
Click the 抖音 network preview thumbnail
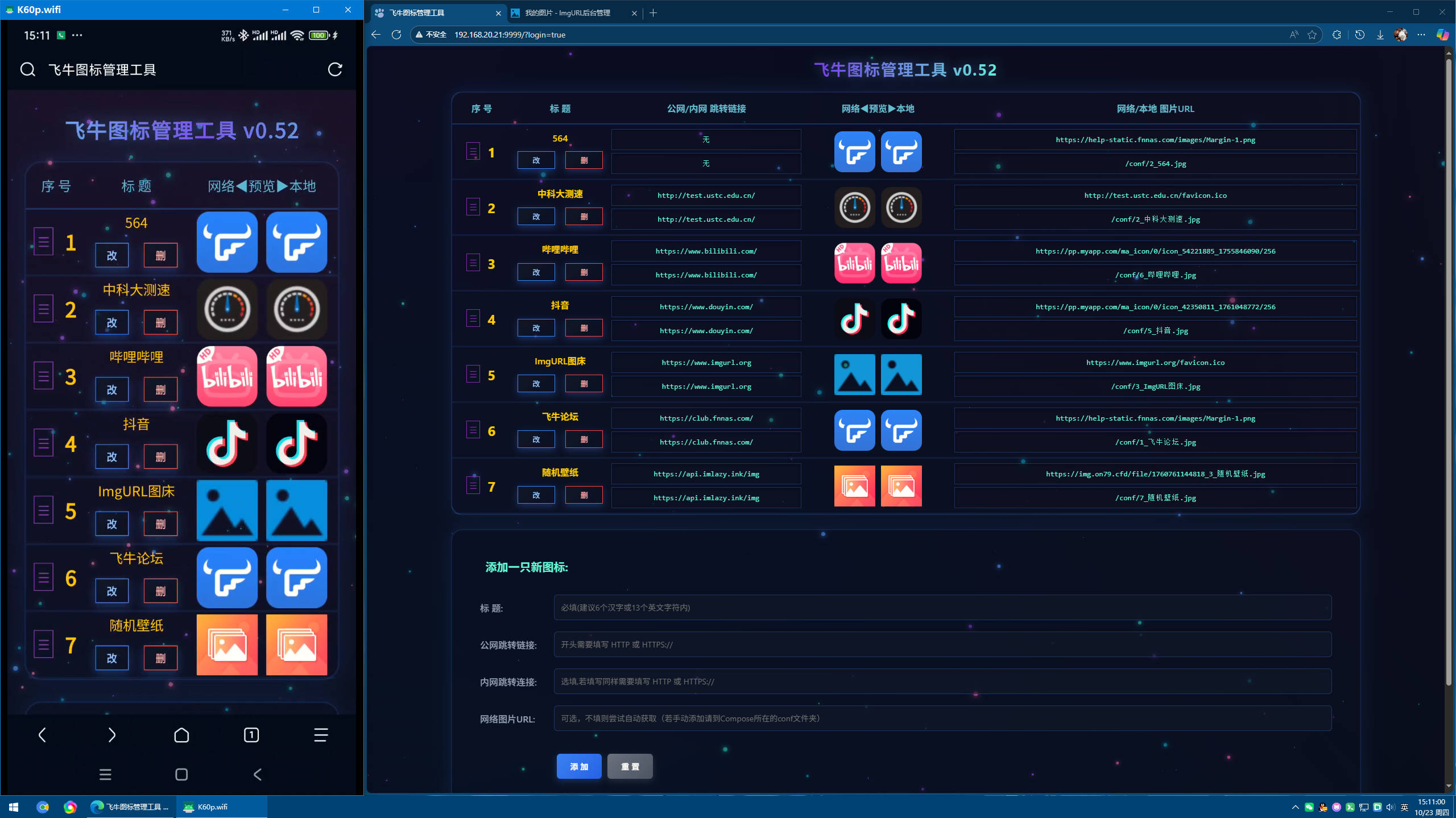pos(854,319)
